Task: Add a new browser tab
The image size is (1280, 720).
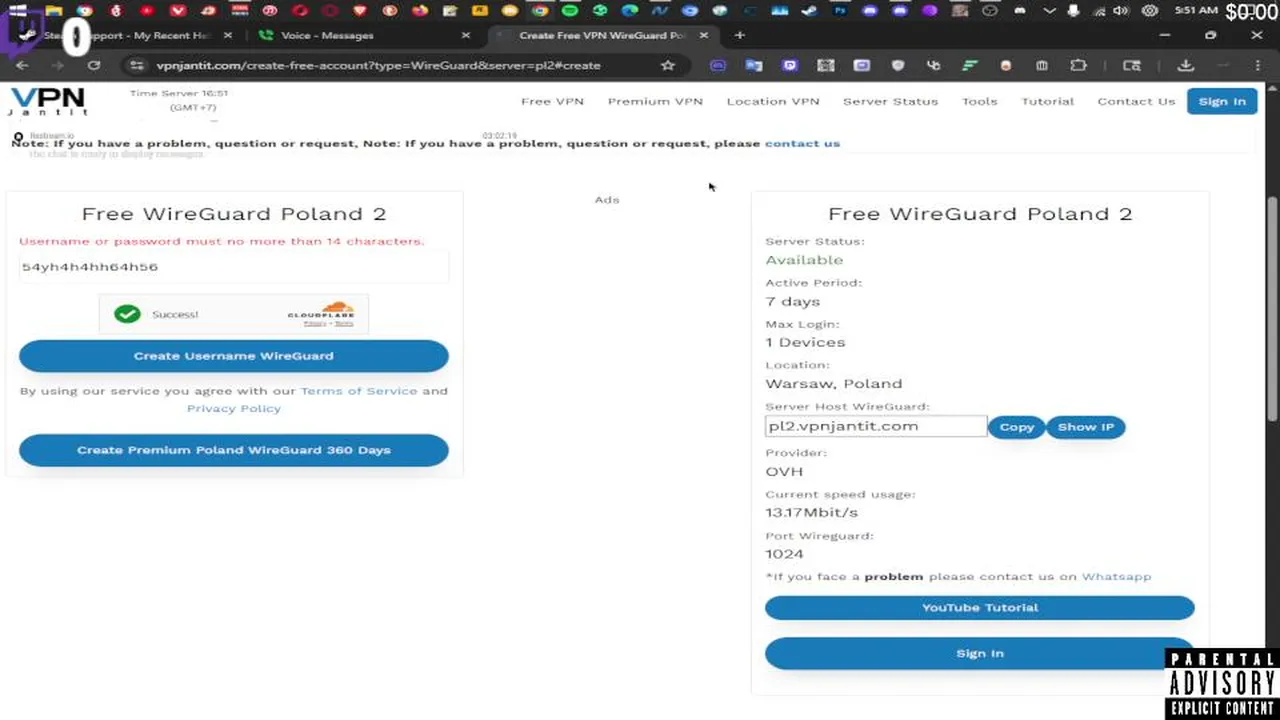Action: 739,35
